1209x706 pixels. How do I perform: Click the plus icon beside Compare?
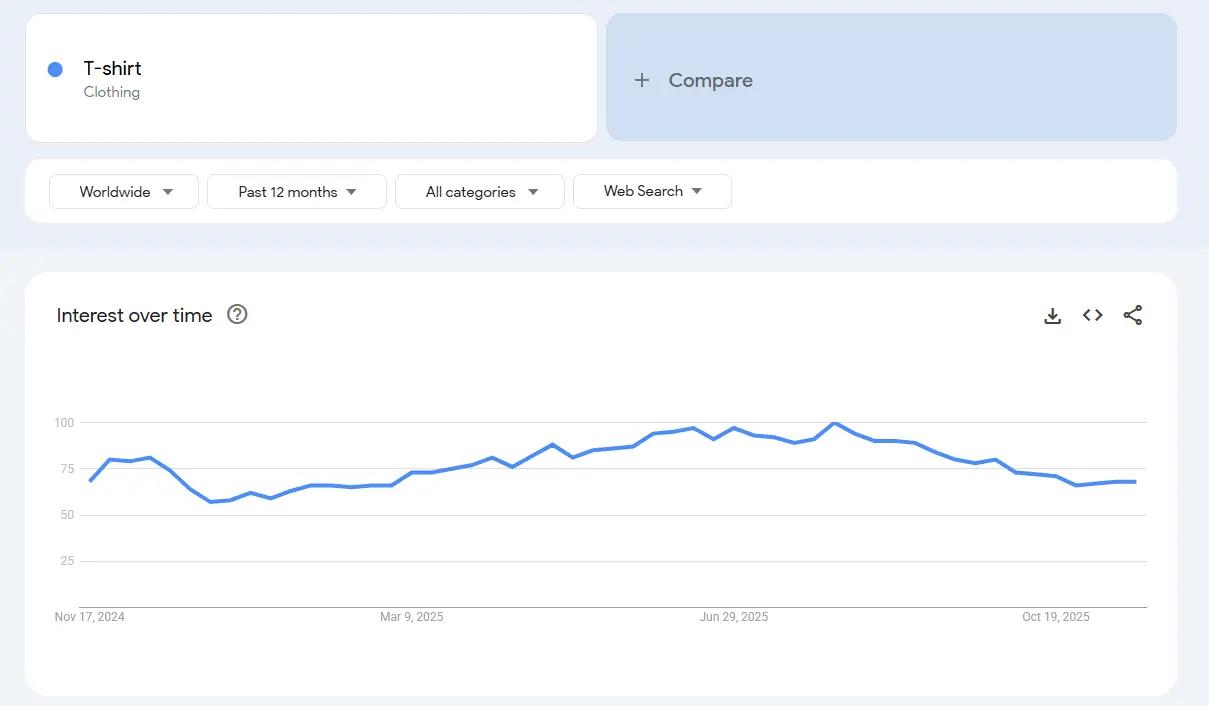click(x=642, y=81)
